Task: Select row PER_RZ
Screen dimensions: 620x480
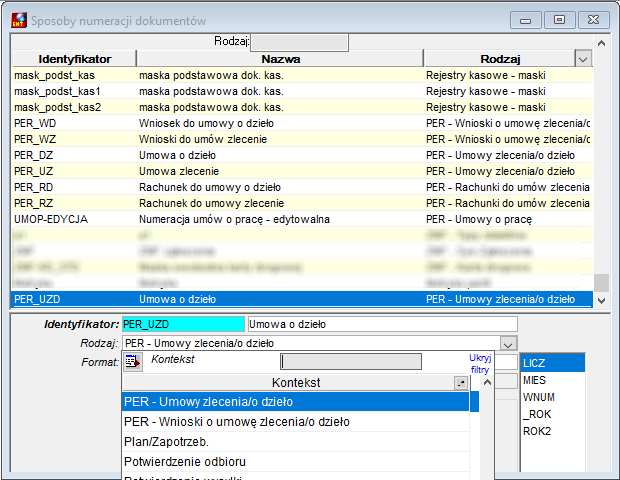Action: [x=302, y=203]
